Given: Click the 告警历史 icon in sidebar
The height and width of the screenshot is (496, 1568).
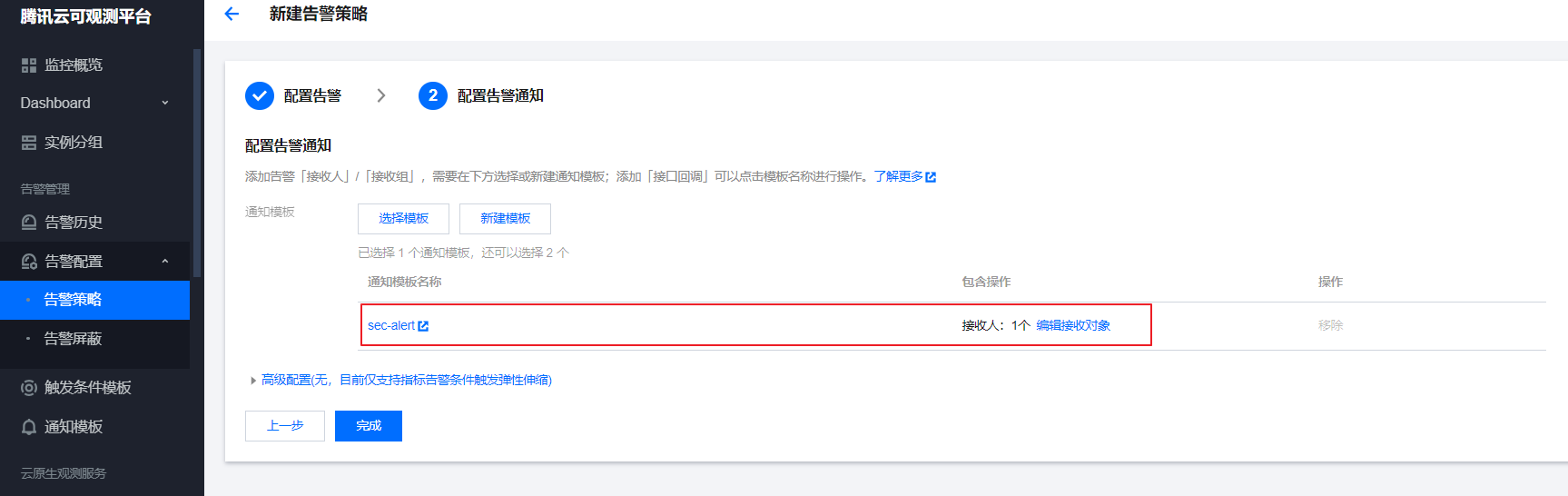Looking at the screenshot, I should [29, 223].
